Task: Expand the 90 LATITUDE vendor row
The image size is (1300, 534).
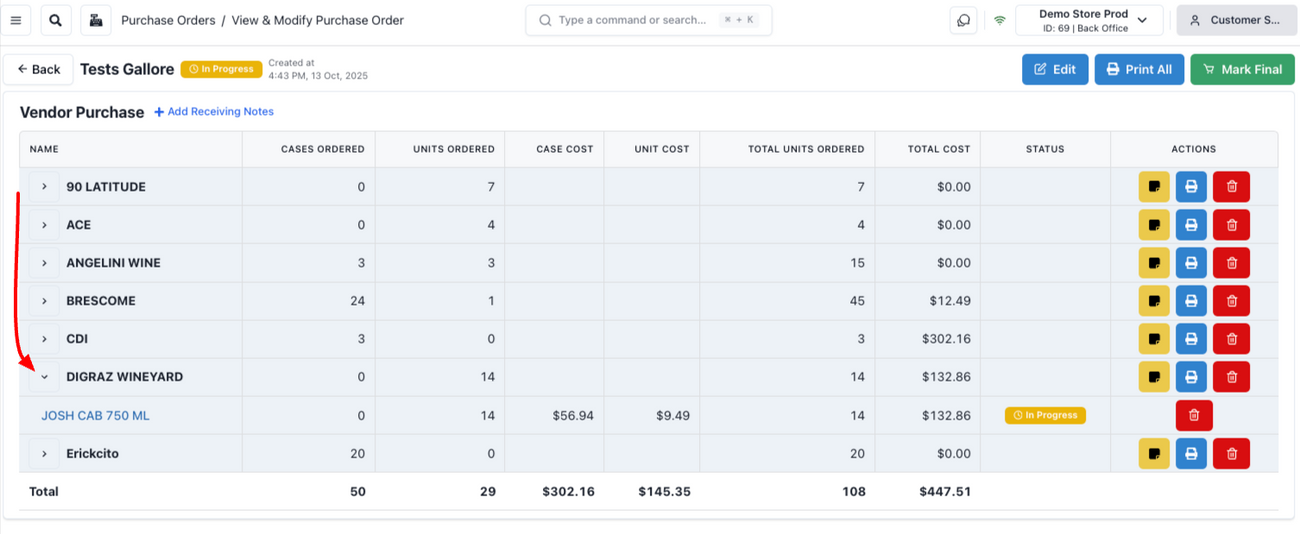Action: 44,187
